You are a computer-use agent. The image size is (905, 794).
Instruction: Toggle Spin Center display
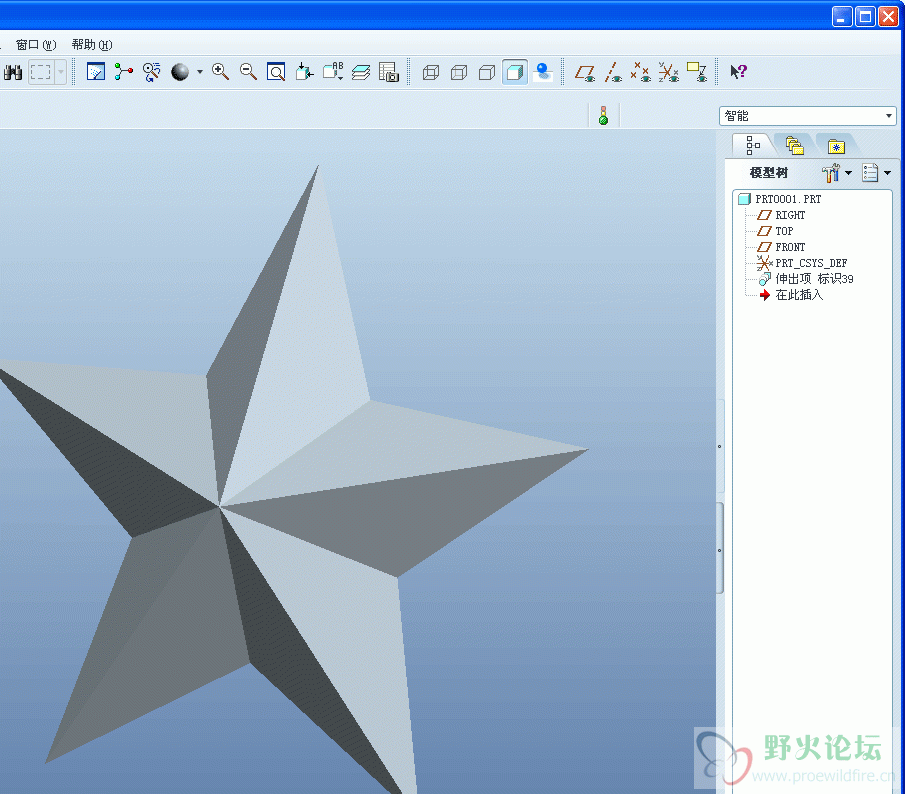[124, 72]
